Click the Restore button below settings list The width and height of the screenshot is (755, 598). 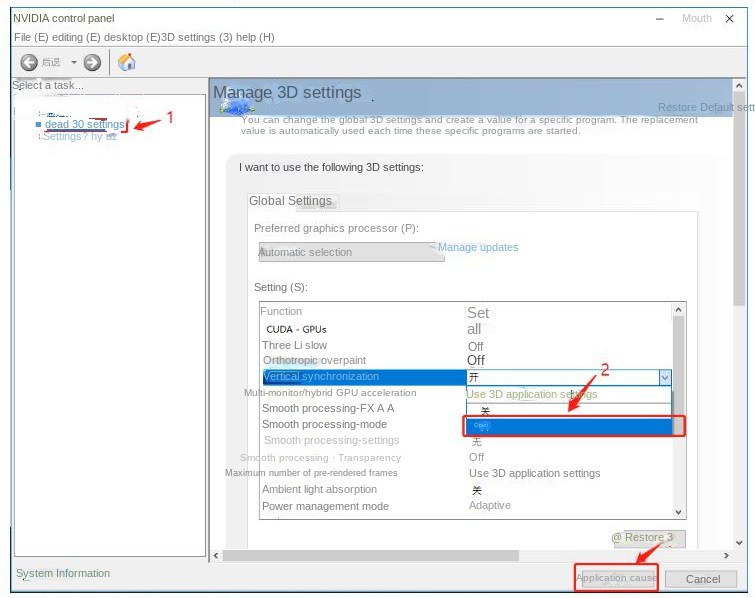click(648, 538)
